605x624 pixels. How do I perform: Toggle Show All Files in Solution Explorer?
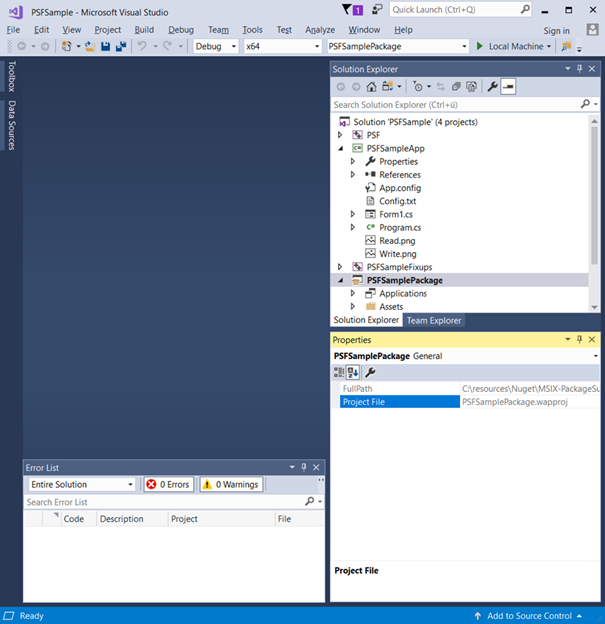pos(472,86)
